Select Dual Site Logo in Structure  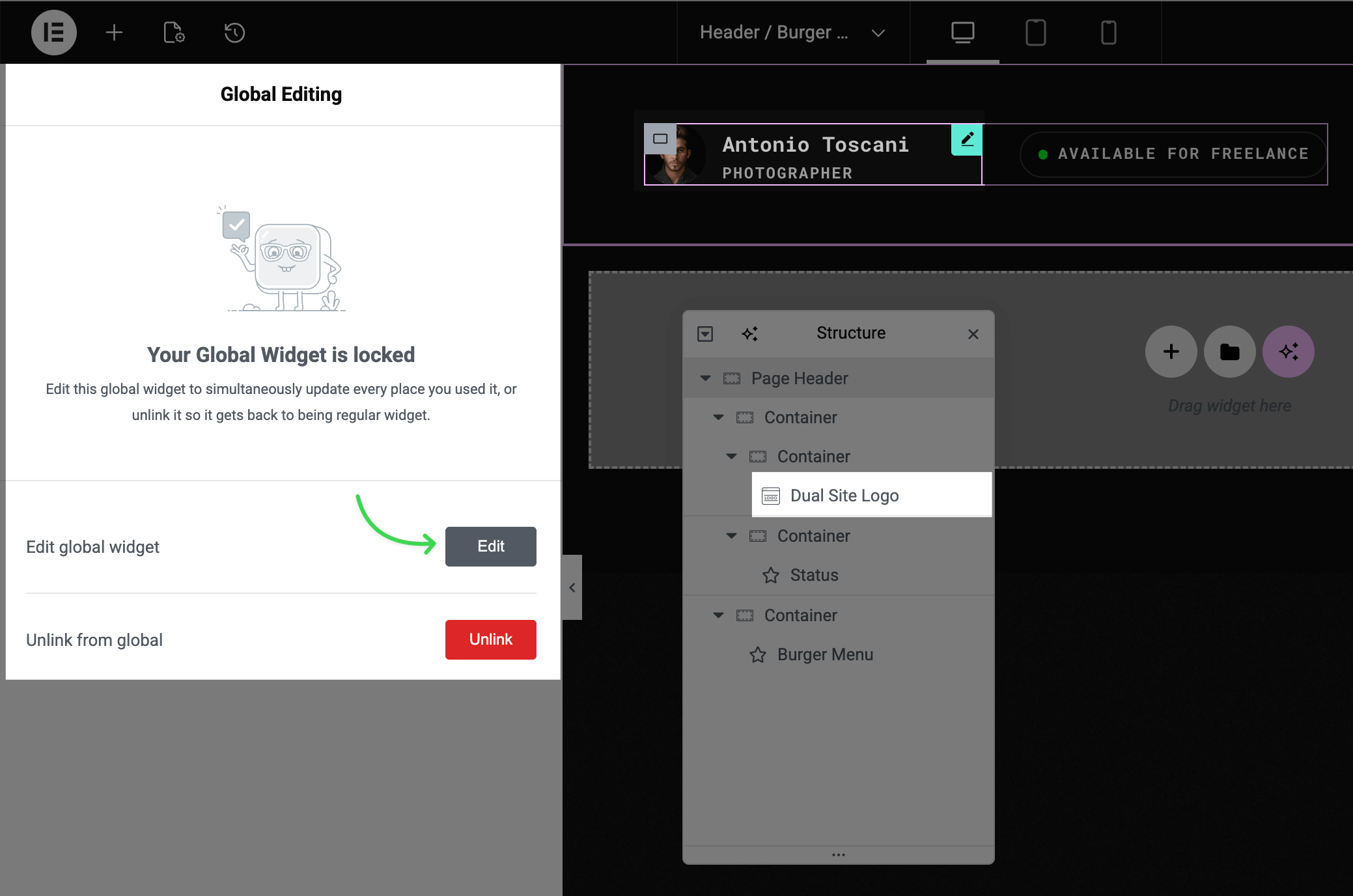pos(844,496)
